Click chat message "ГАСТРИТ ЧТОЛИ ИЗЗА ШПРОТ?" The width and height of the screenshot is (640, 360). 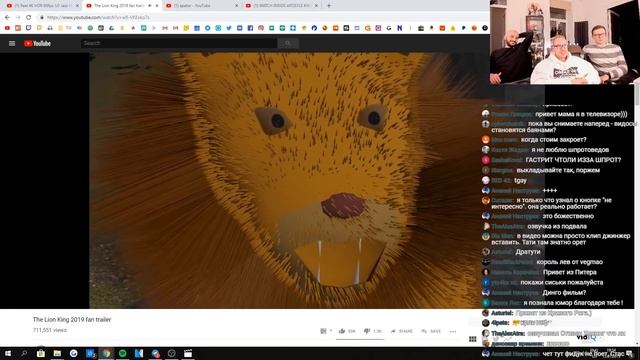click(x=573, y=160)
